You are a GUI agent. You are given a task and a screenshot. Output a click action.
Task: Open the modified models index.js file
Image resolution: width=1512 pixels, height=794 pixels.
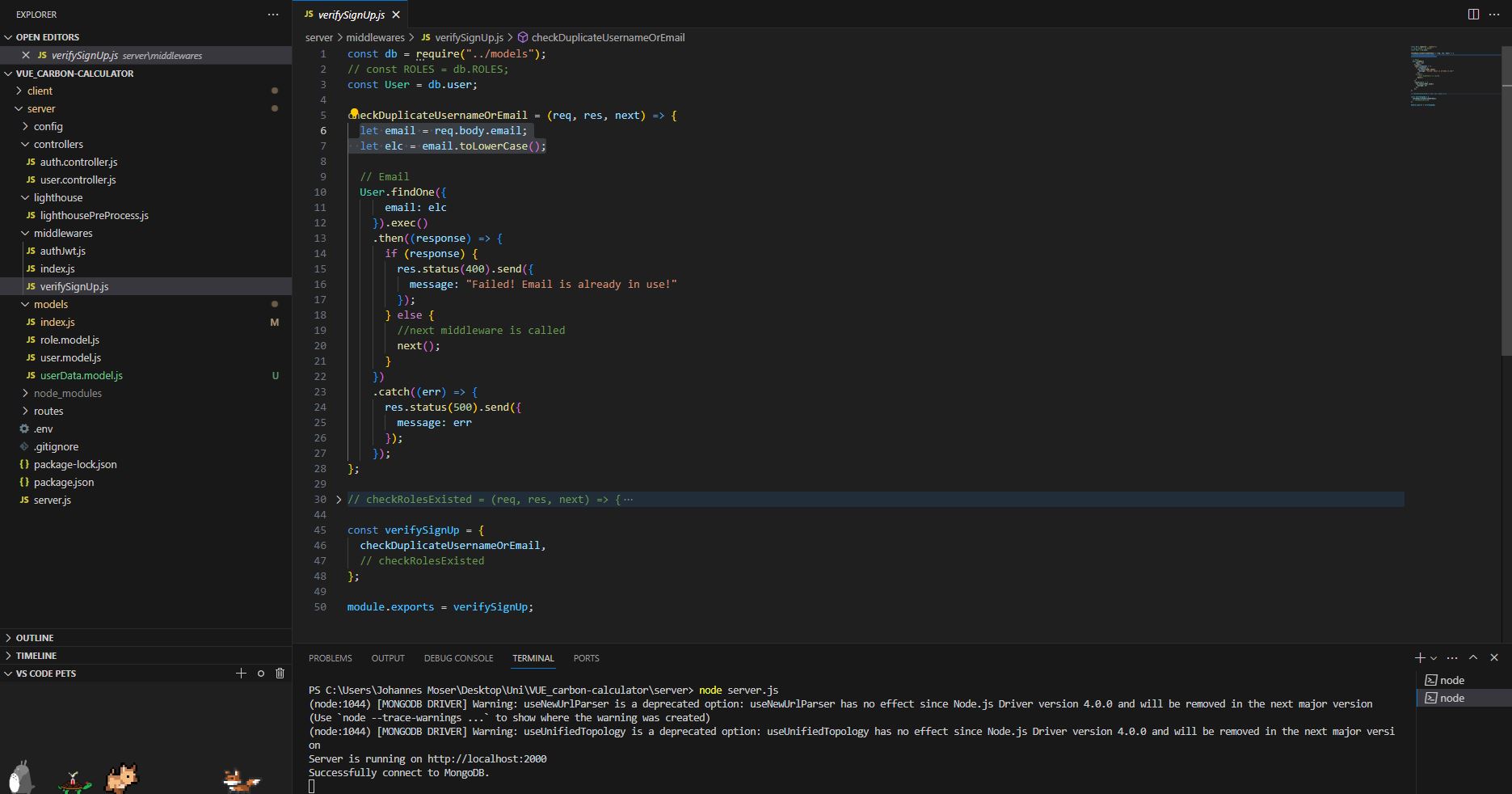pyautogui.click(x=145, y=322)
